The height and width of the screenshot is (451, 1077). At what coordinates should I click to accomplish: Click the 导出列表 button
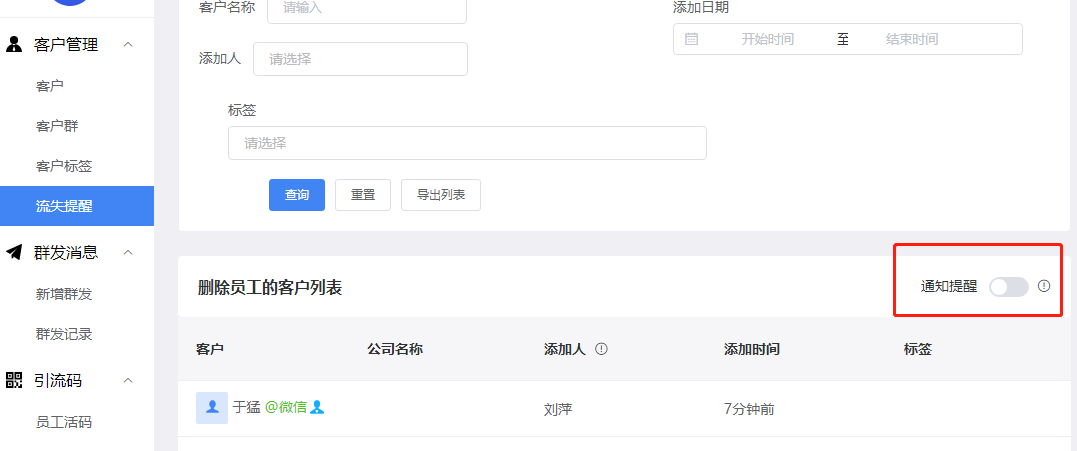point(441,195)
